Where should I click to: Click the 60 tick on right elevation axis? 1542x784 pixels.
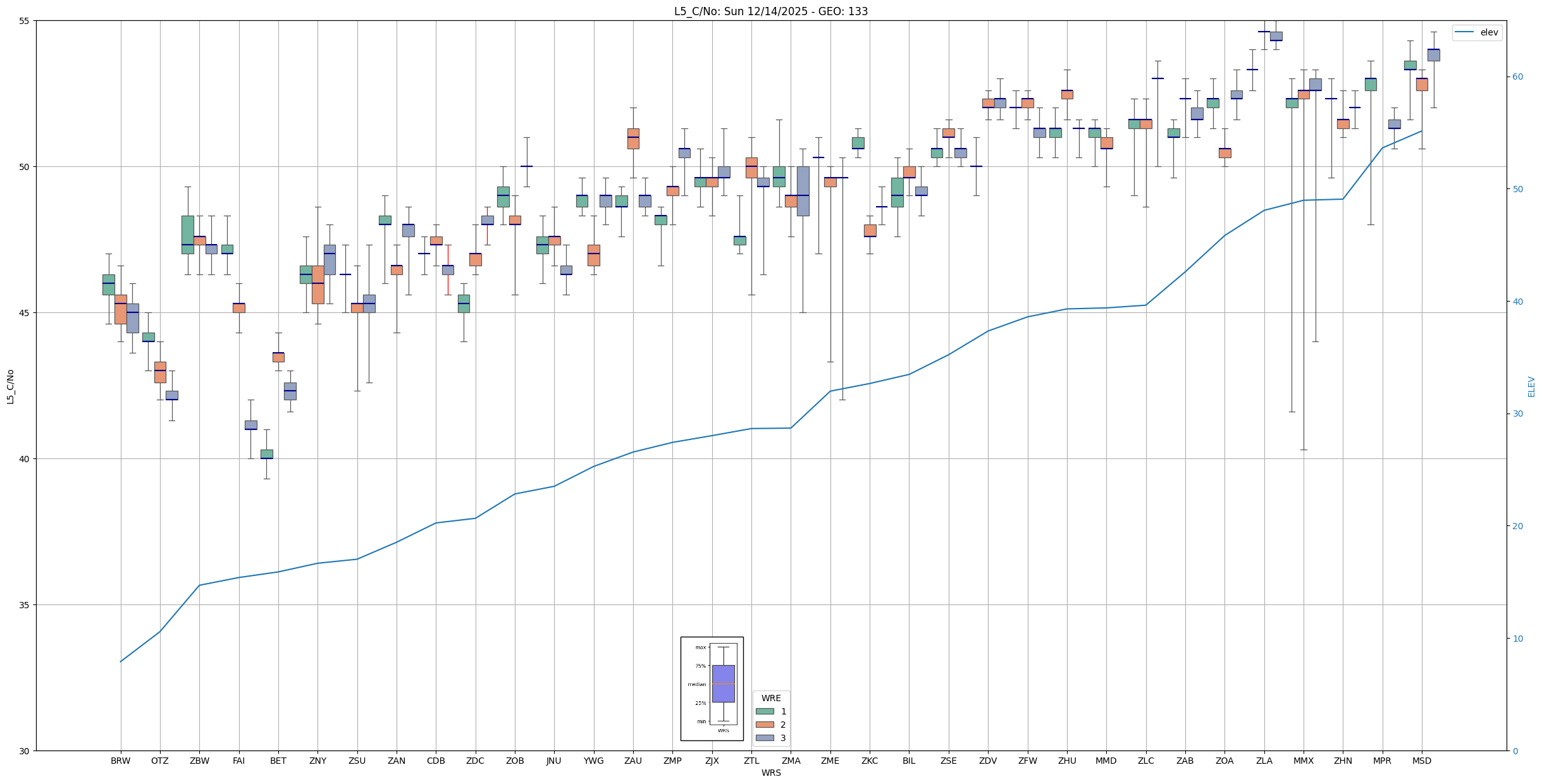(1517, 77)
